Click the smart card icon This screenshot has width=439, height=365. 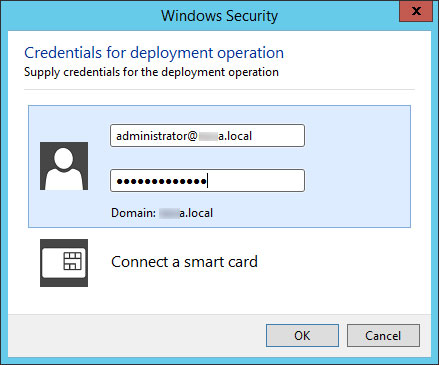point(64,263)
